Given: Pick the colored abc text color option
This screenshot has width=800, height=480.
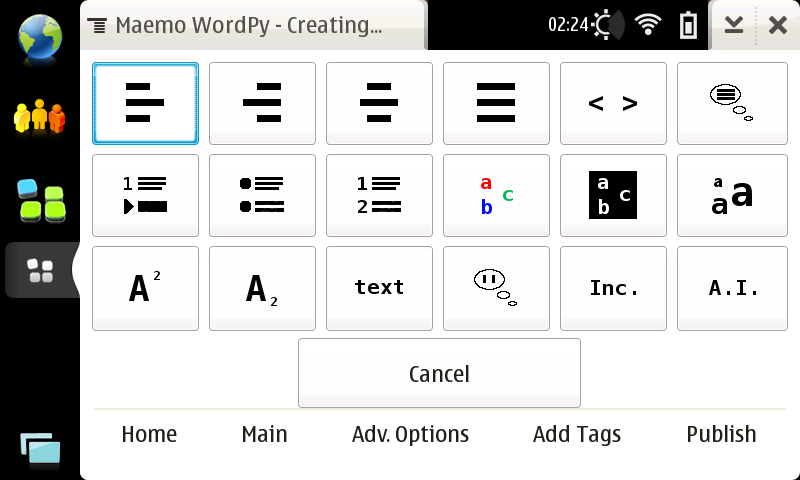Looking at the screenshot, I should coord(496,195).
